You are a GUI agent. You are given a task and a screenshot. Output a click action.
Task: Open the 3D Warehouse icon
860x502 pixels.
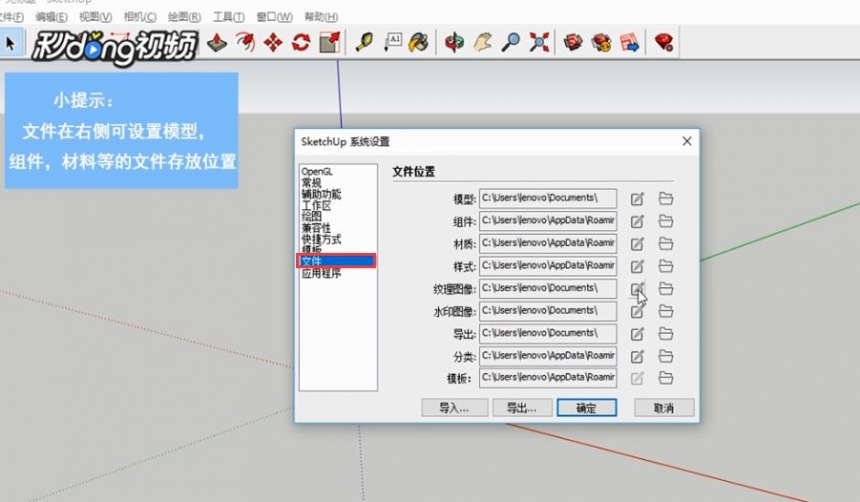point(573,42)
